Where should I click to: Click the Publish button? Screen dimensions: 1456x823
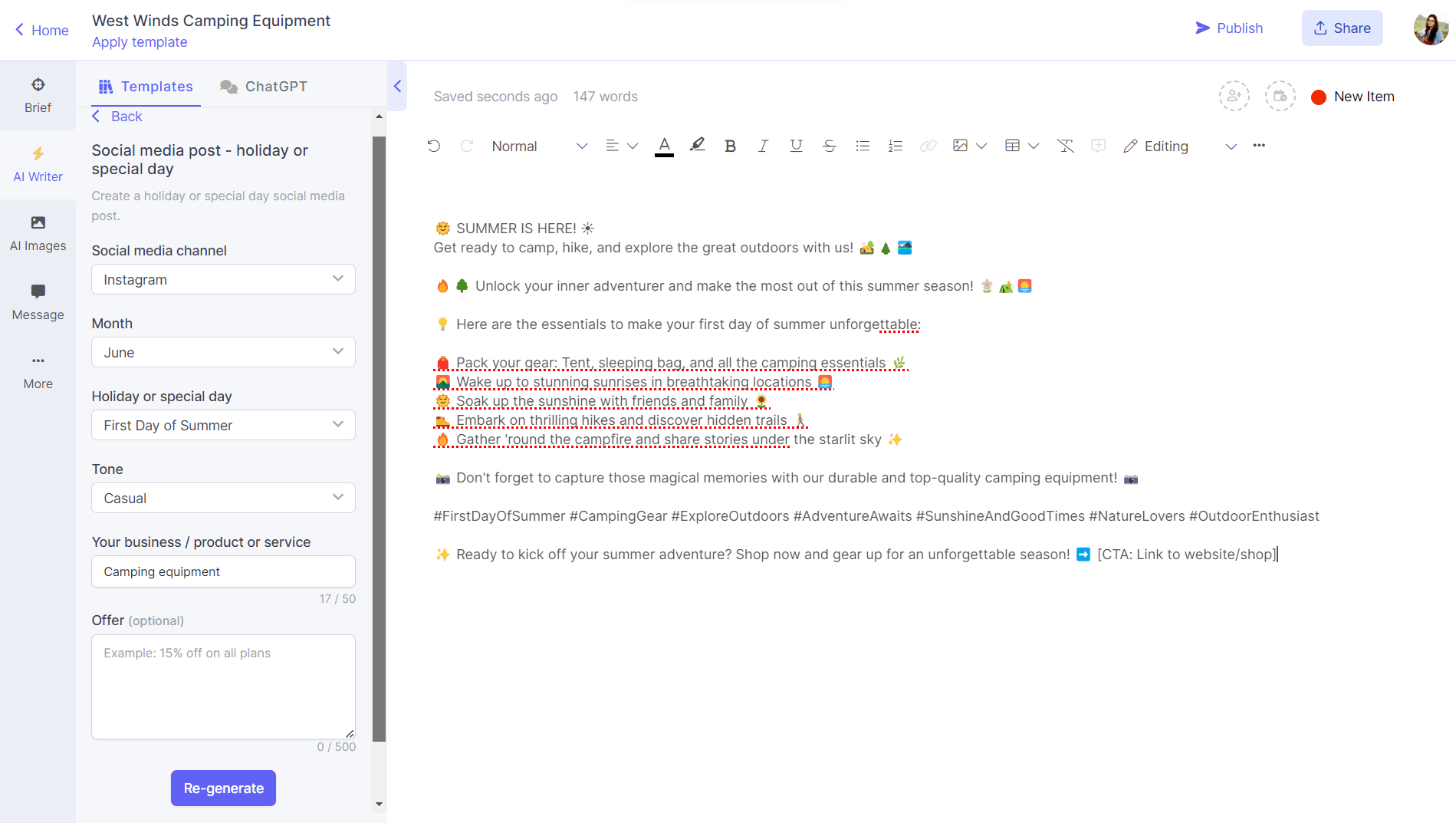tap(1229, 28)
